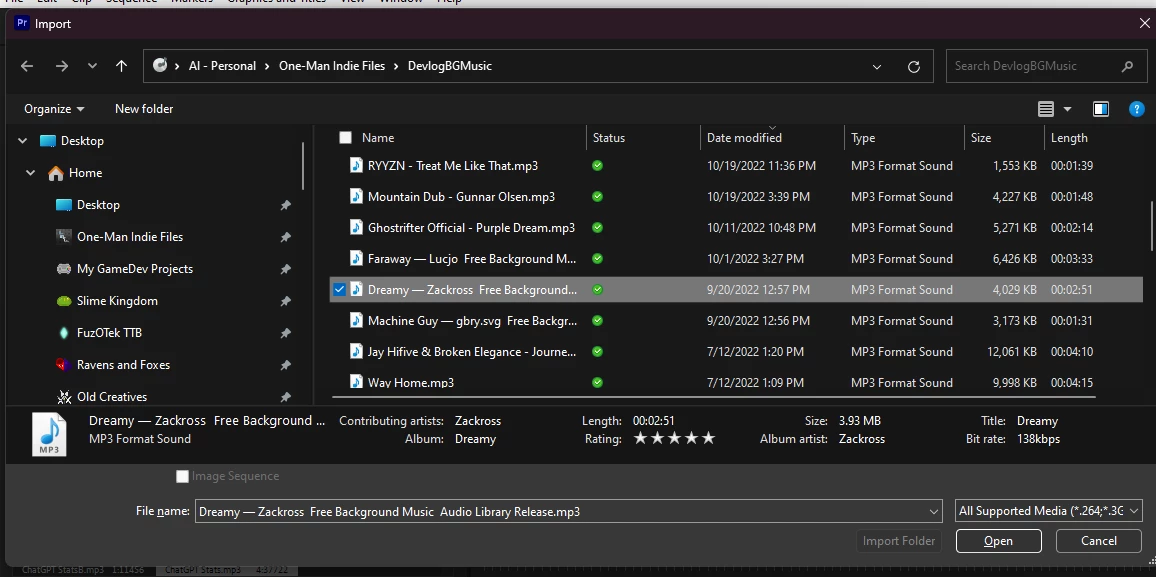
Task: Uncheck the Dreamy — Zackross file checkbox
Action: click(x=339, y=290)
